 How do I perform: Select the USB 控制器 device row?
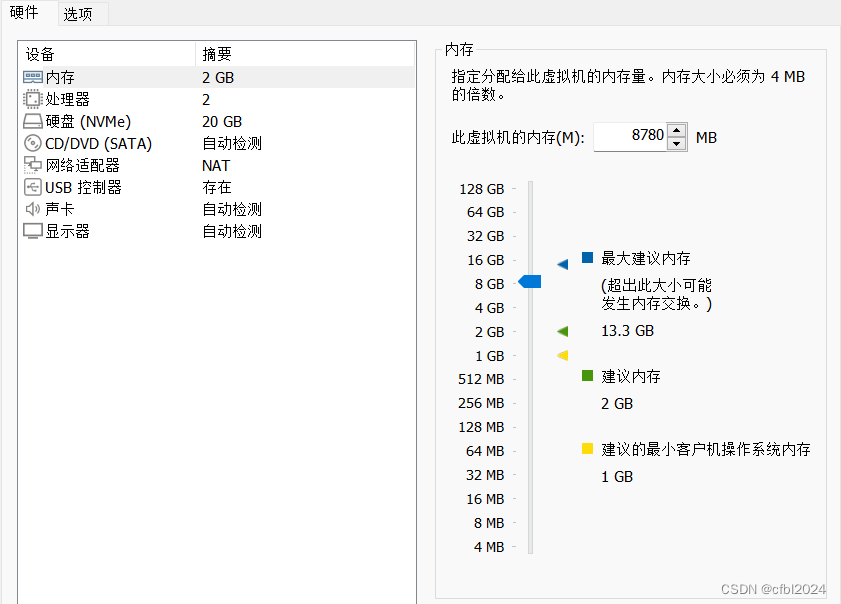217,187
